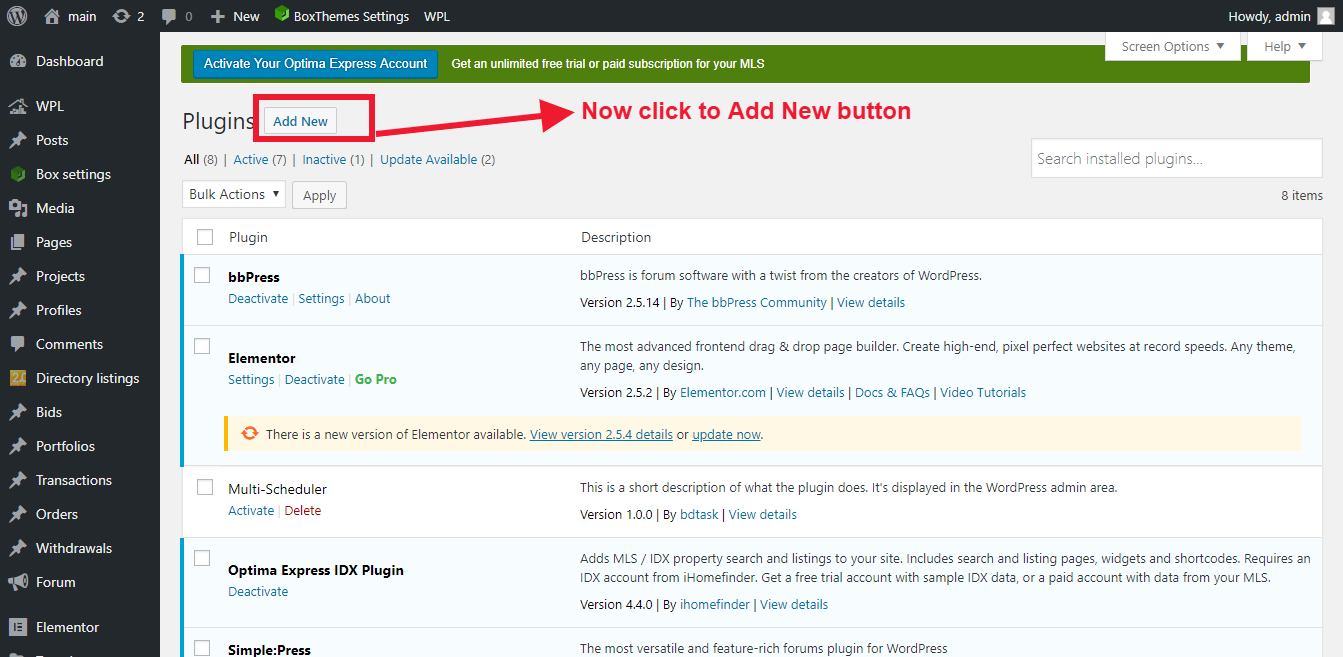Click the admin avatar icon
1343x657 pixels.
1325,16
